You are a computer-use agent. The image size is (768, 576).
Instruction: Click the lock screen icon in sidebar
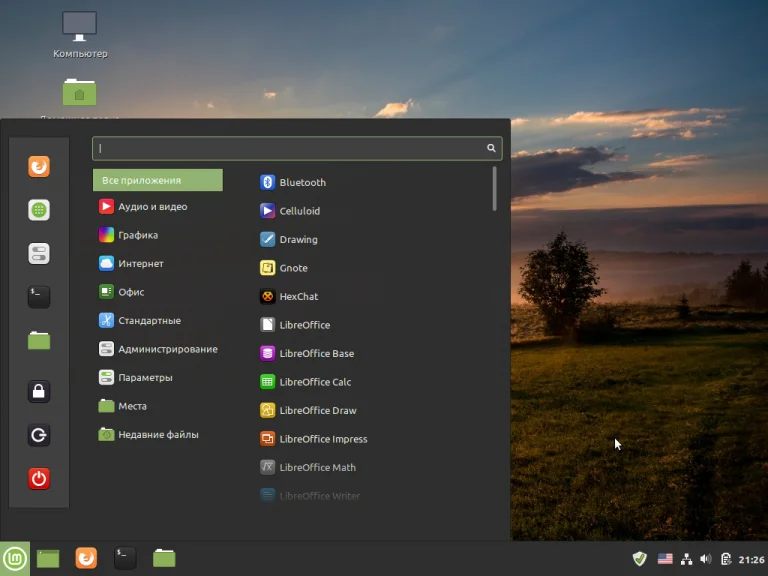point(39,391)
